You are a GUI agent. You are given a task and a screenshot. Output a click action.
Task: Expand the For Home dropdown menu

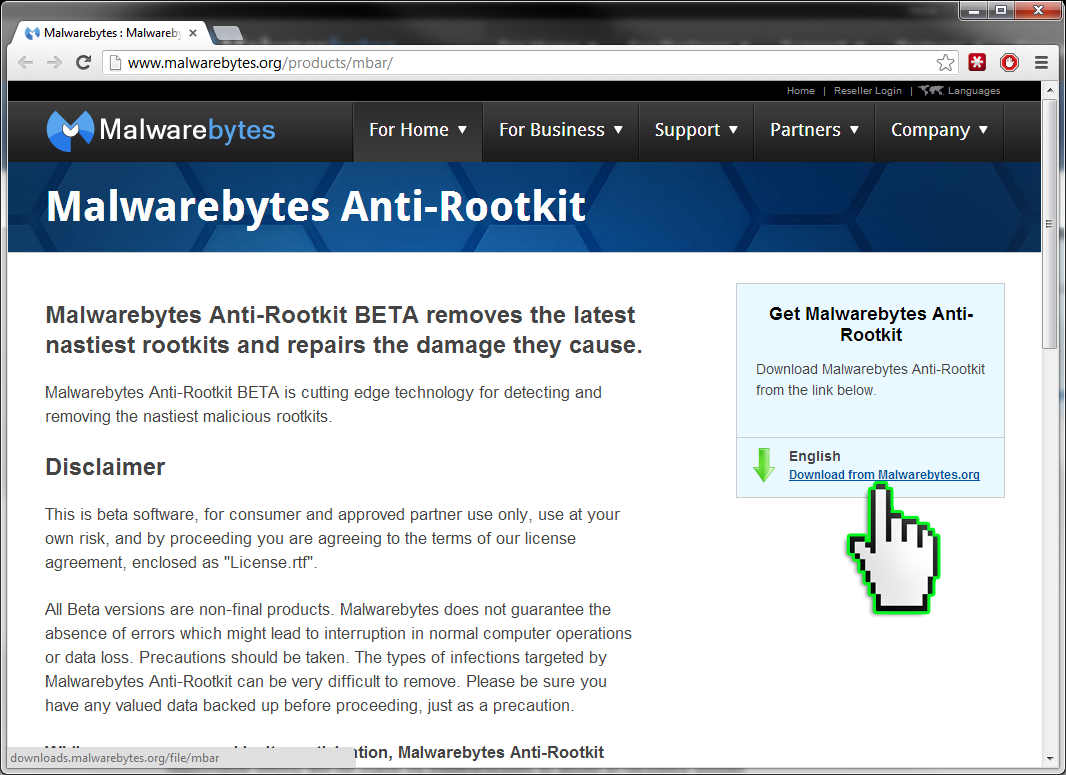pyautogui.click(x=418, y=130)
